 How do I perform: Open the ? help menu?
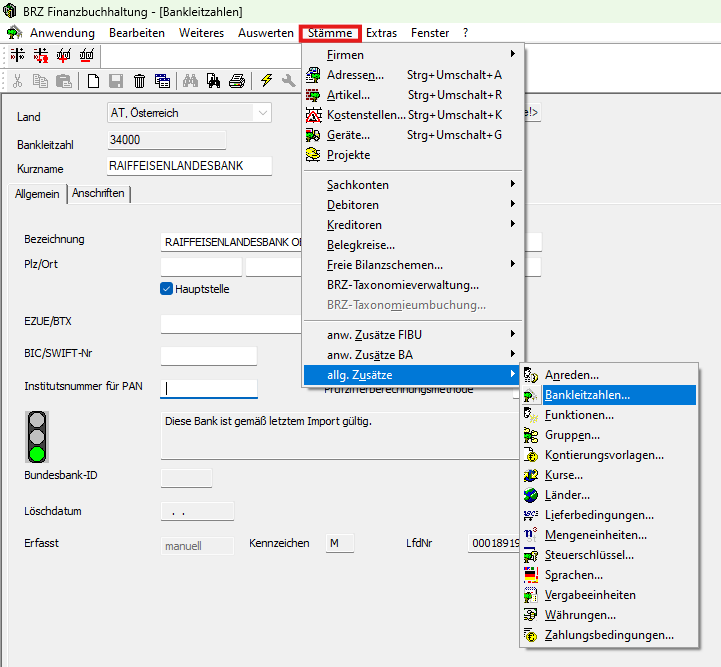[465, 33]
